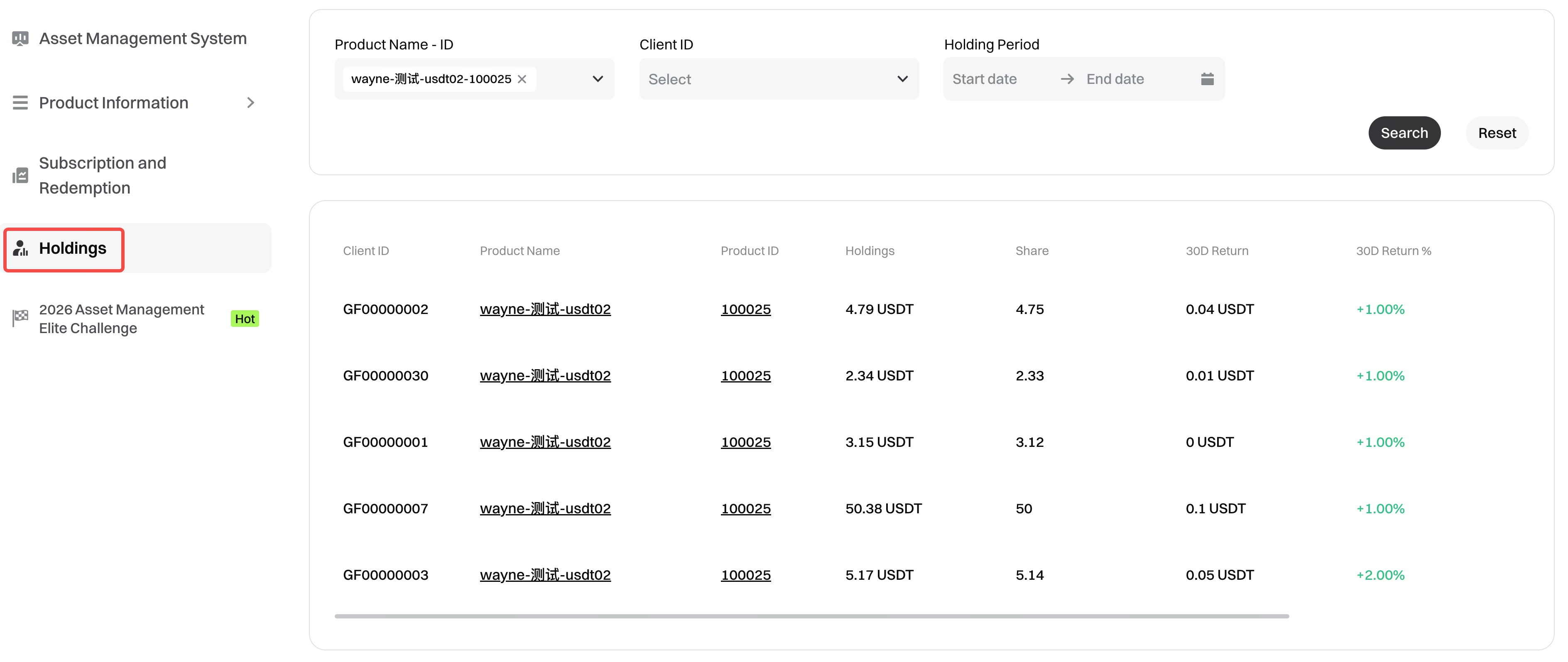This screenshot has width=1568, height=662.
Task: Open product ID 100025 link for GF00000007
Action: pyautogui.click(x=745, y=508)
